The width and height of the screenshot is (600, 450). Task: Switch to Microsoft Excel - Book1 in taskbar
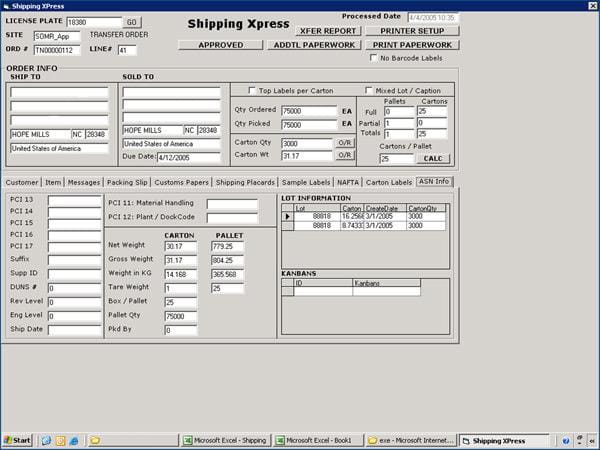(x=318, y=440)
